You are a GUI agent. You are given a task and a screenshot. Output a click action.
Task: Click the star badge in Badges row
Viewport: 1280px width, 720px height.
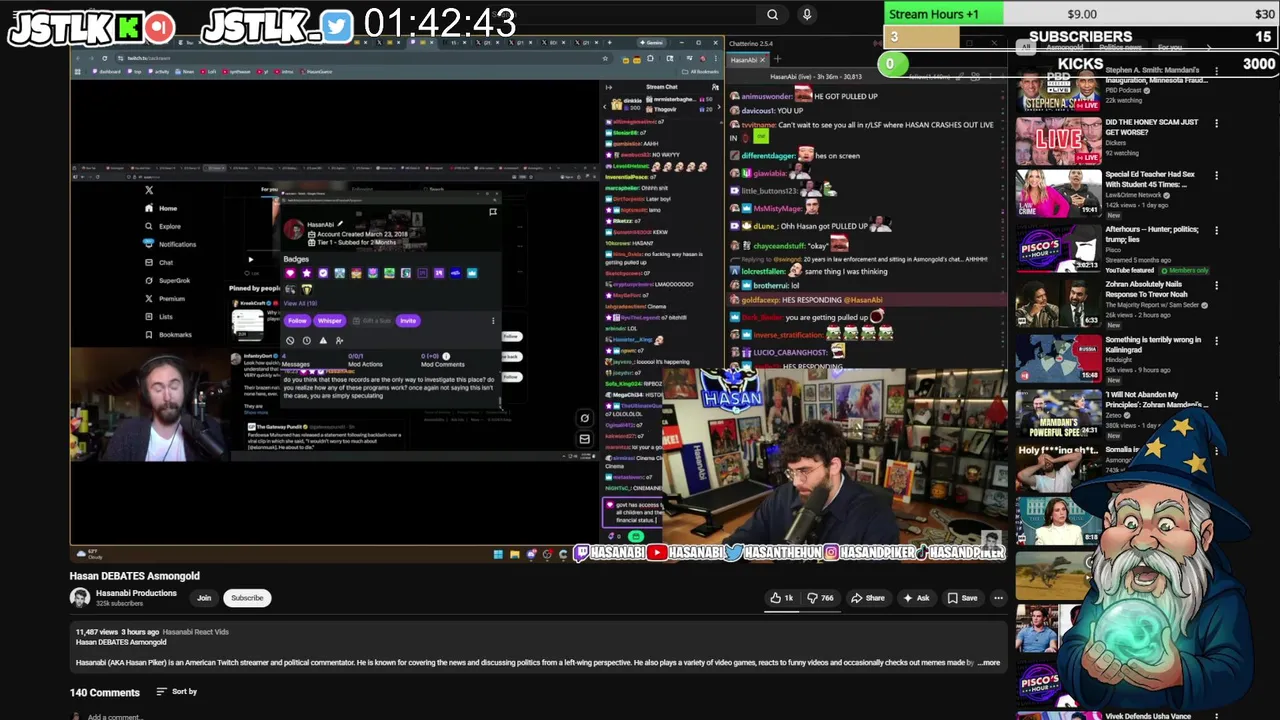coord(306,273)
